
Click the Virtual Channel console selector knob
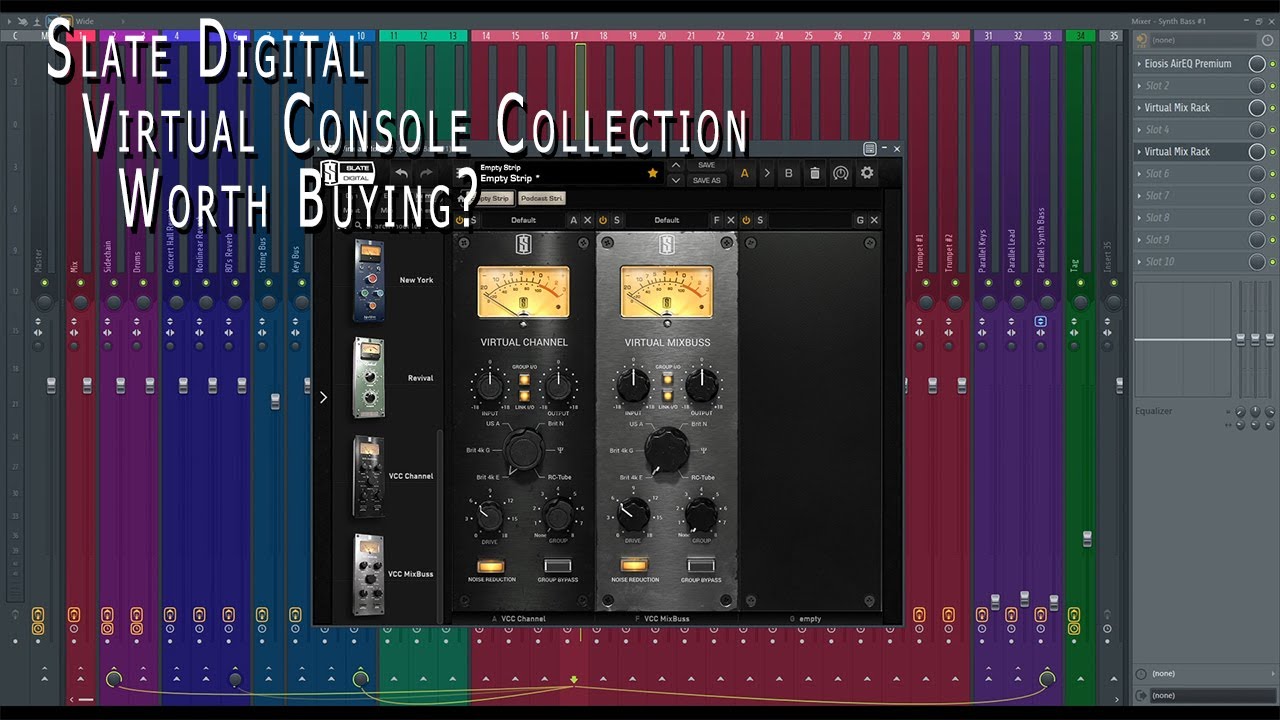click(x=524, y=451)
